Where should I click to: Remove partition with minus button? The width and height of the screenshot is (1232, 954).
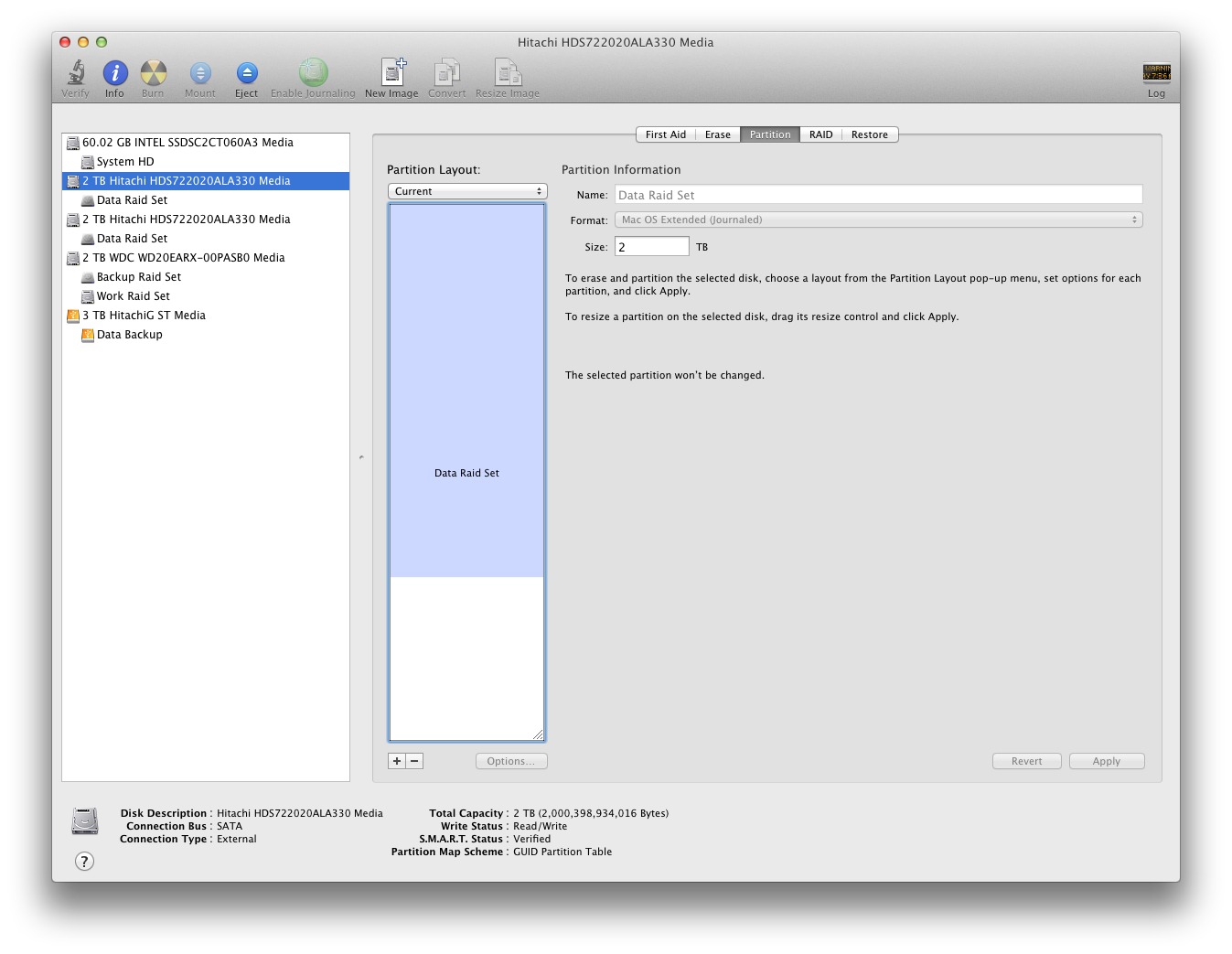tap(414, 761)
